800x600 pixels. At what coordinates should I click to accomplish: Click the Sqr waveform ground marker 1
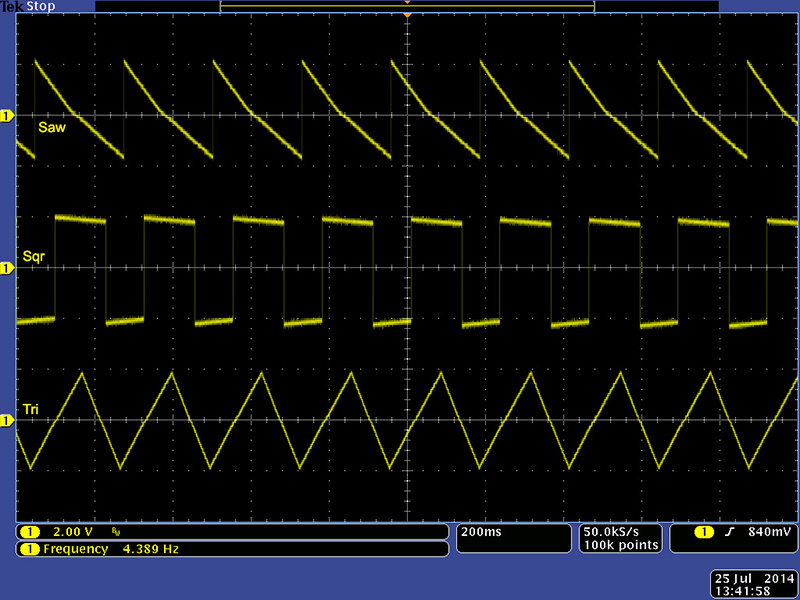point(7,269)
